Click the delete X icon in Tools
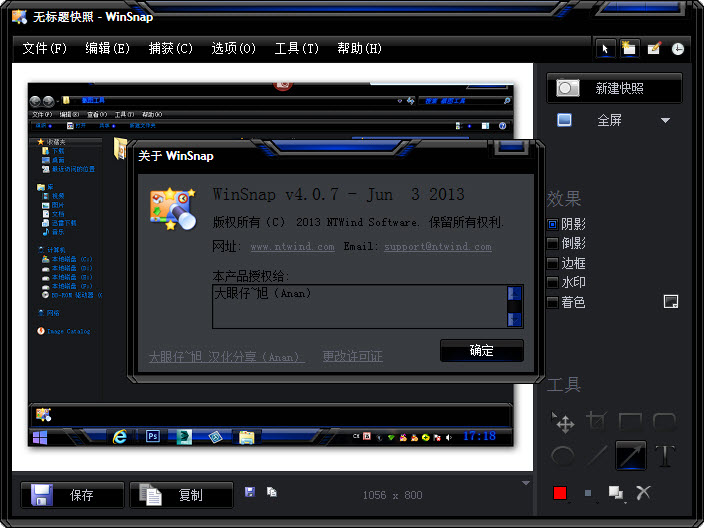This screenshot has width=704, height=528. point(643,493)
